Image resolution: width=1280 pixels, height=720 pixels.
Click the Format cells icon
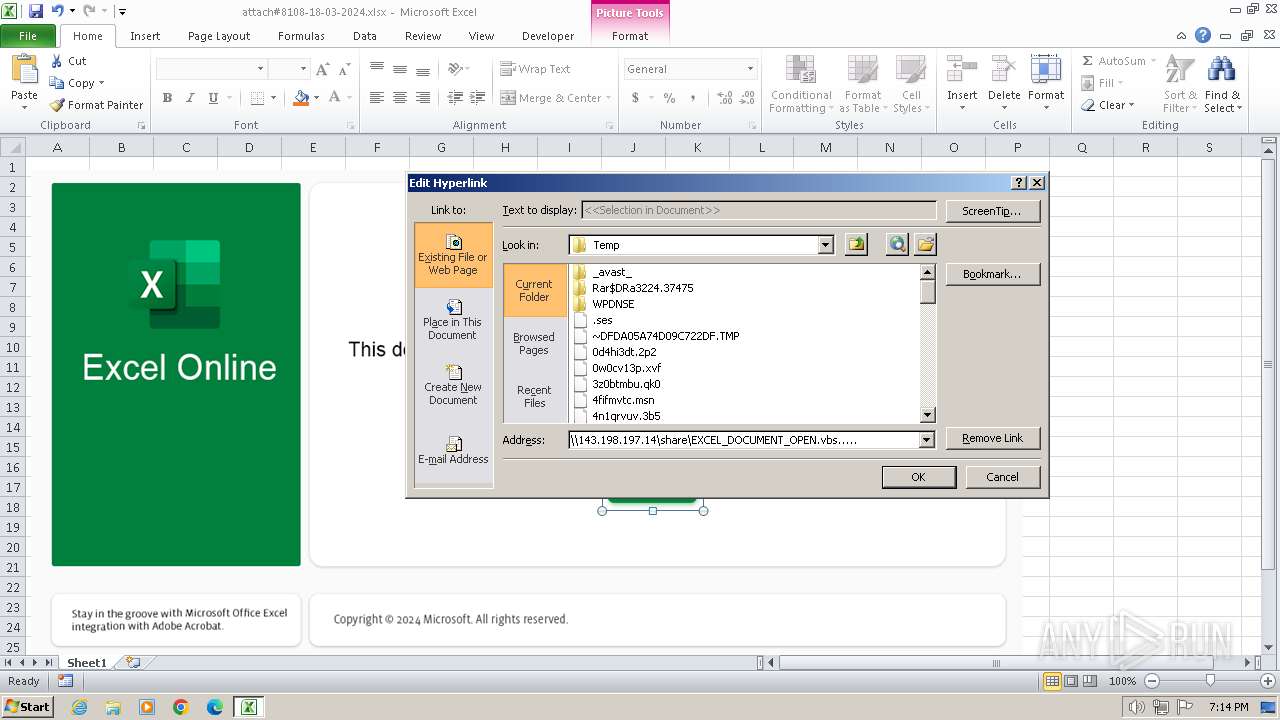[x=1046, y=70]
